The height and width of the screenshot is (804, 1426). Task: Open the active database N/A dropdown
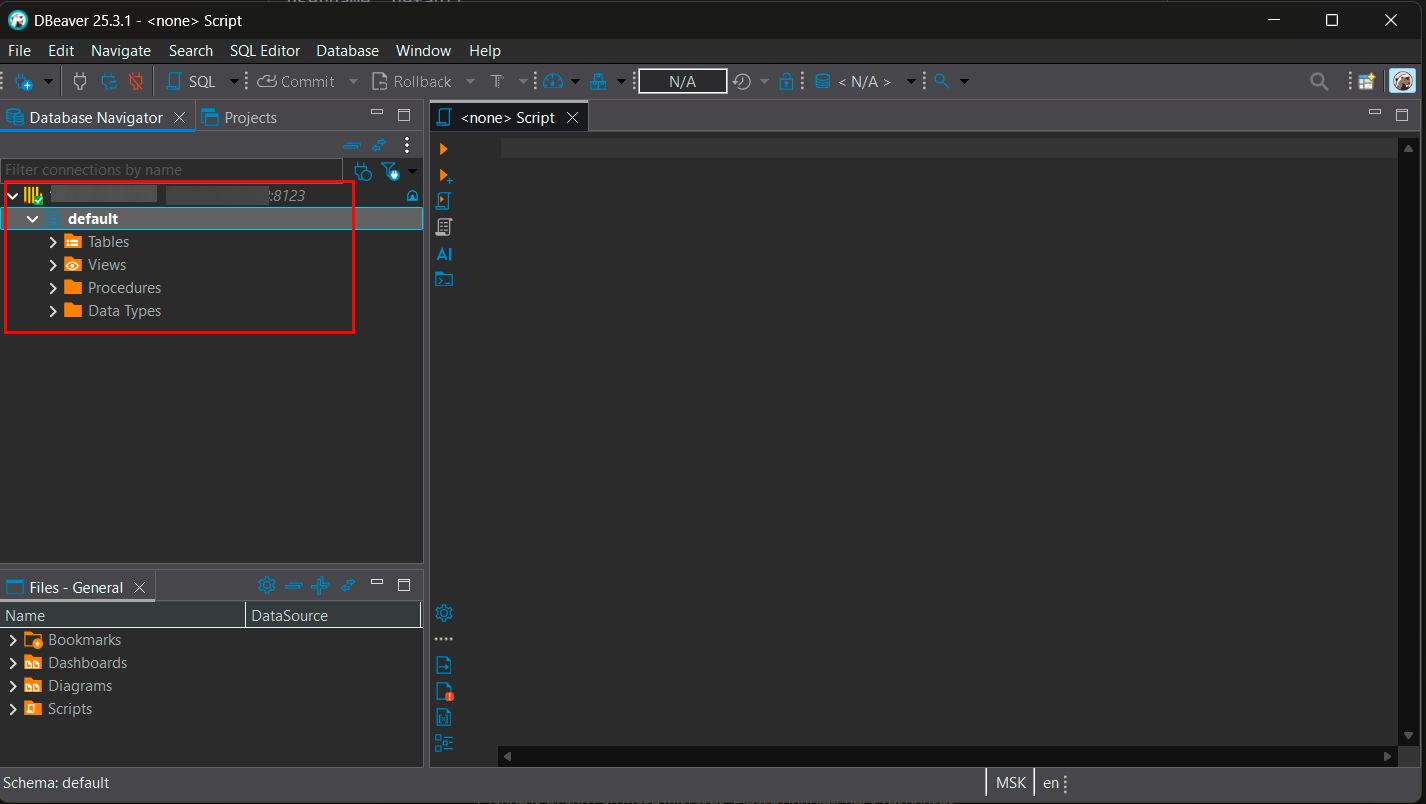(x=864, y=81)
